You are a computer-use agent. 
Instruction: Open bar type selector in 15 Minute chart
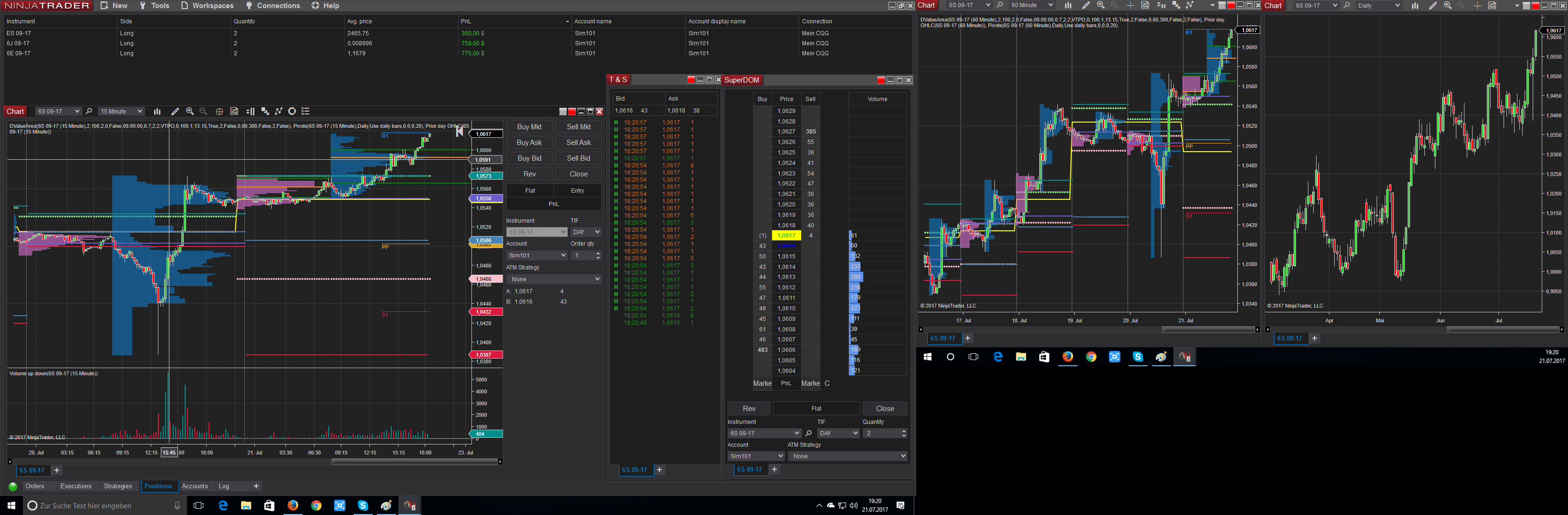157,111
